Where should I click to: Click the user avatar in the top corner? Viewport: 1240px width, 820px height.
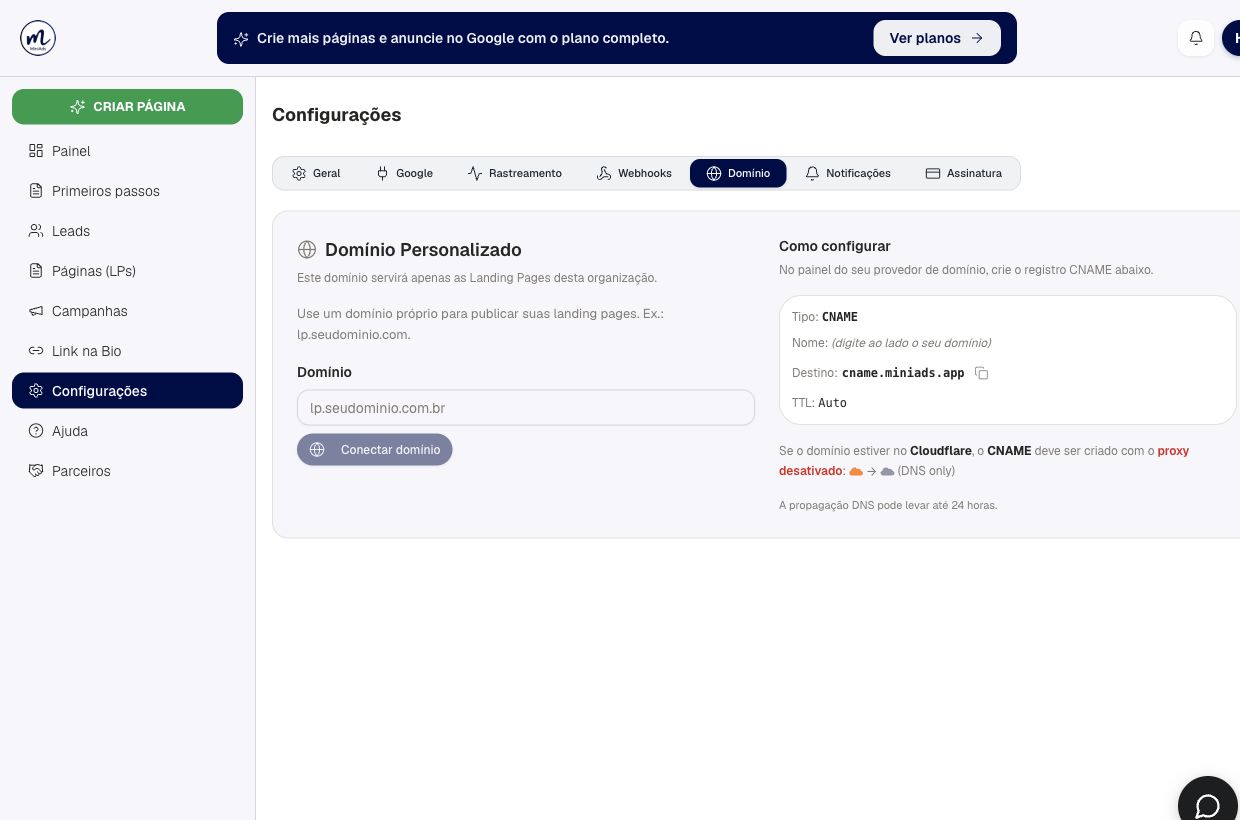pos(1231,38)
